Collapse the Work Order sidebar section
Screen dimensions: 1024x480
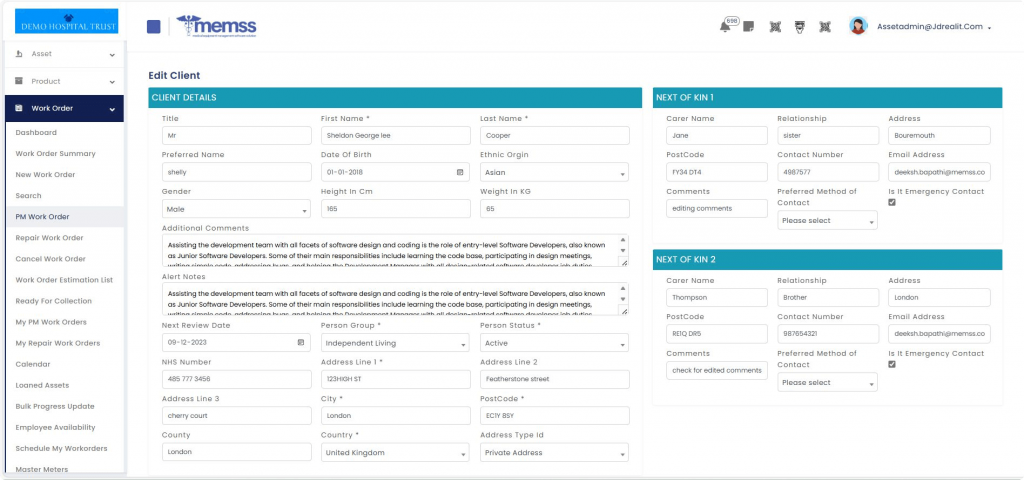tap(64, 108)
